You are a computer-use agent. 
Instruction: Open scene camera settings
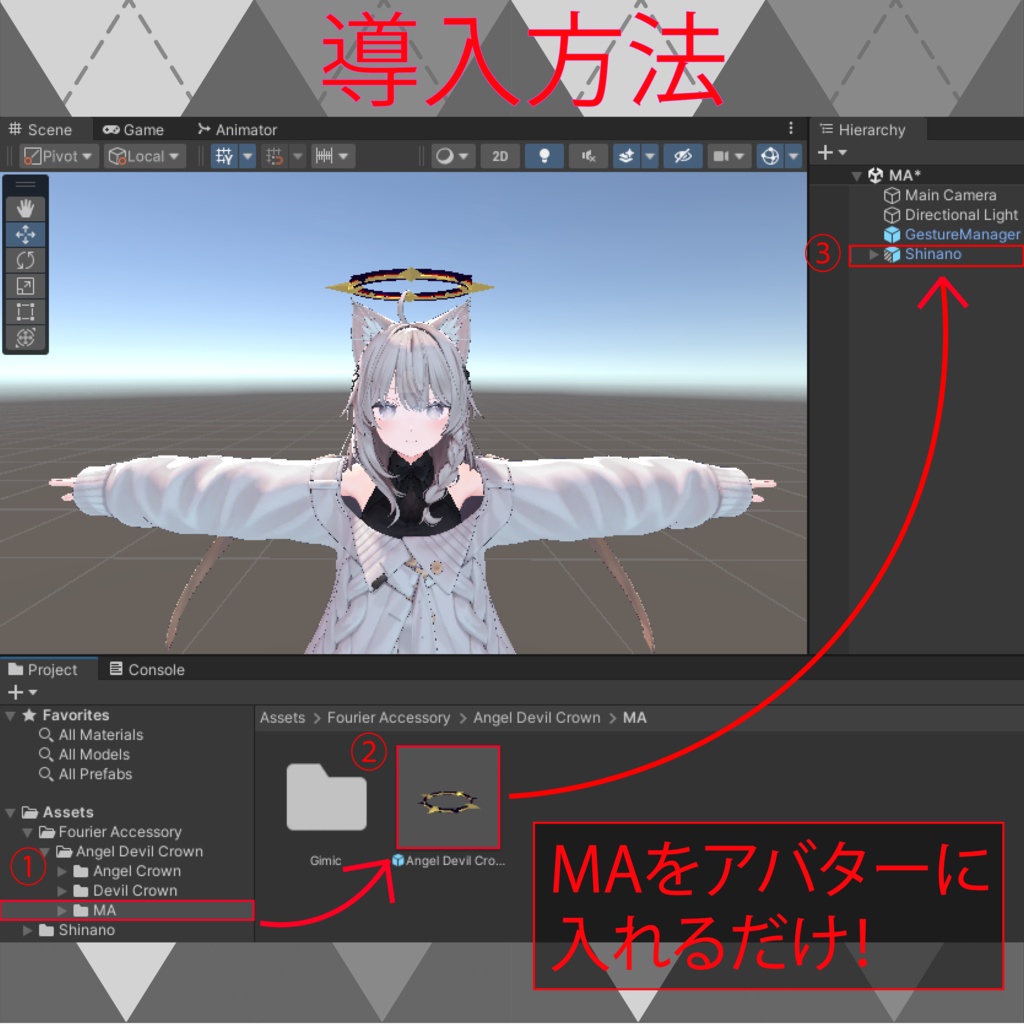(x=729, y=156)
